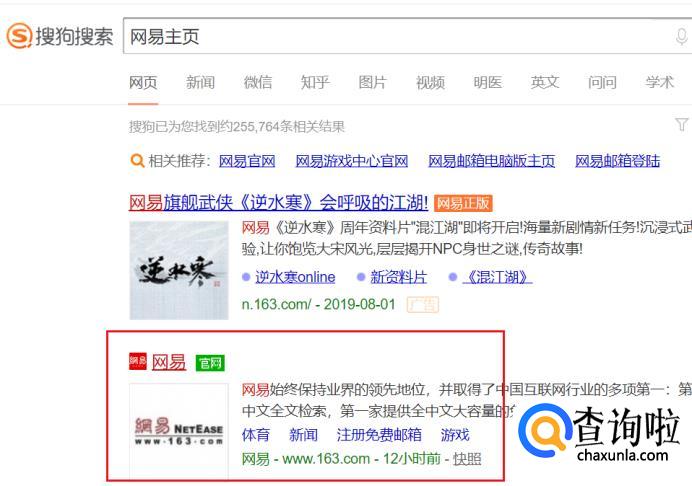
Task: Click the Sogou logo icon
Action: tap(19, 36)
